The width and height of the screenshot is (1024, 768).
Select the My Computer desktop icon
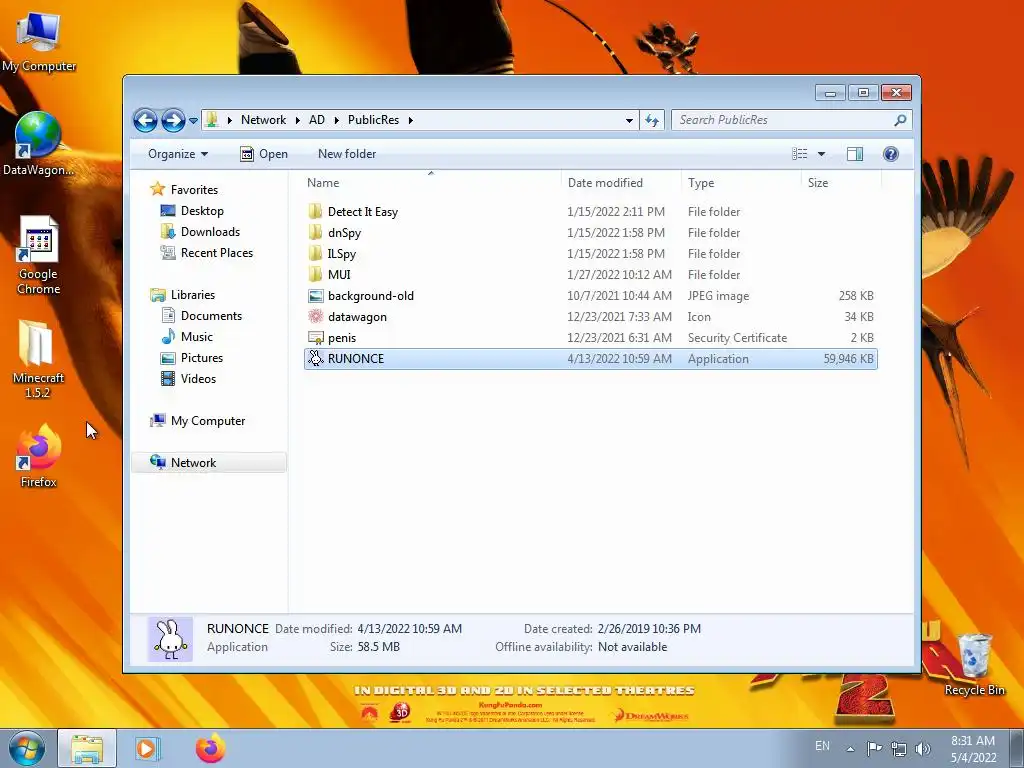(39, 42)
